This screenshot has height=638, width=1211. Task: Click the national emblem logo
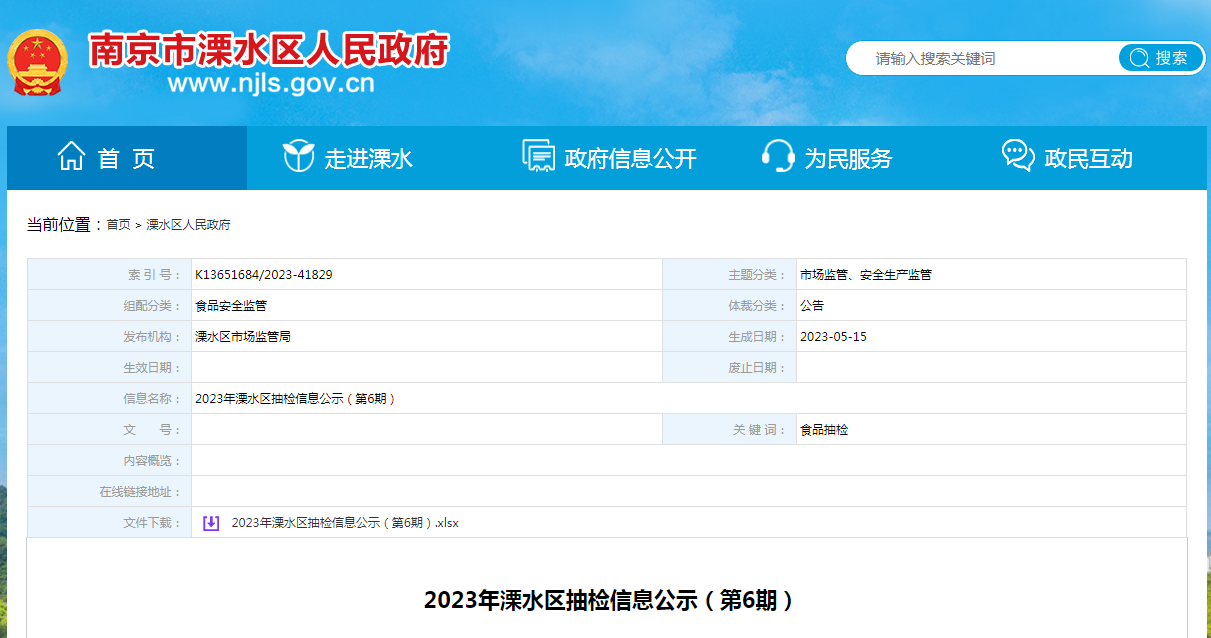38,62
